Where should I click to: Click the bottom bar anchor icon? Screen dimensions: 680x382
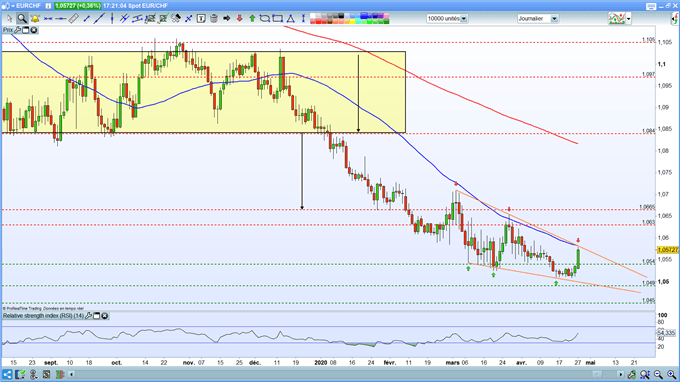(33, 374)
